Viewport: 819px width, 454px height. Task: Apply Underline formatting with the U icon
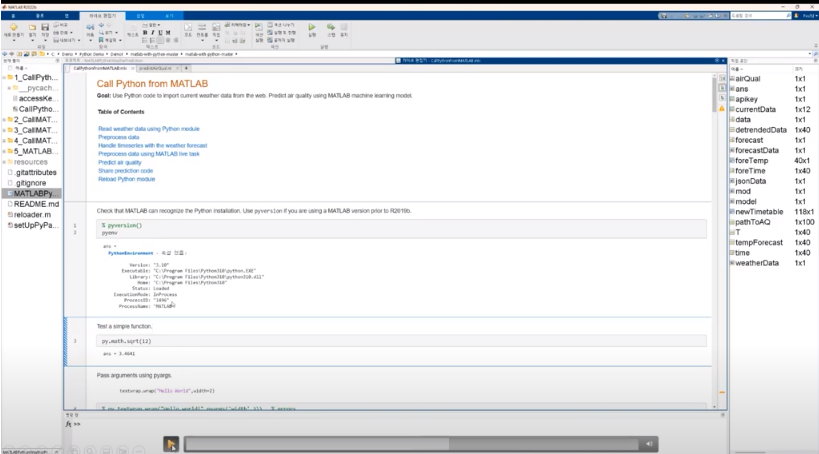tap(160, 33)
